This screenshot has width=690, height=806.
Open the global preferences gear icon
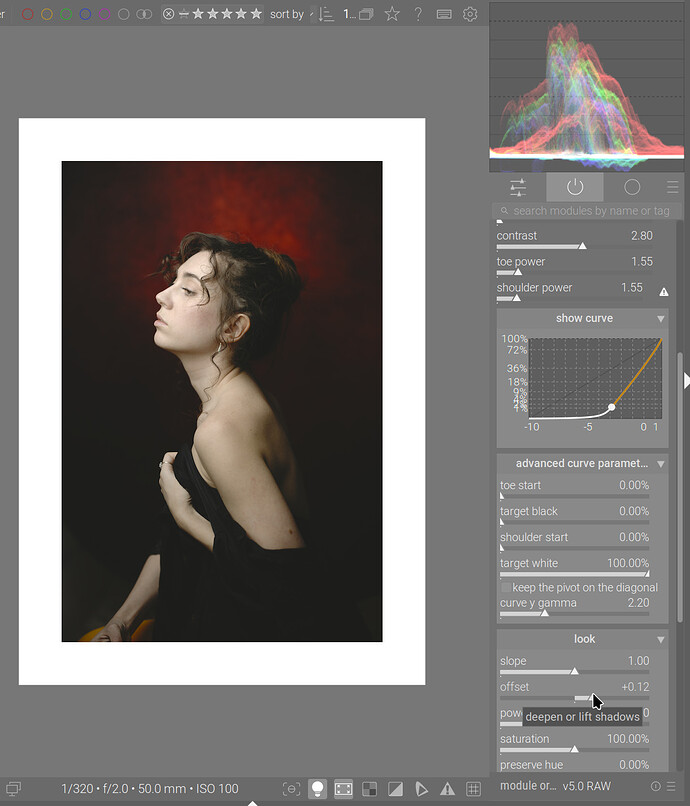coord(470,14)
